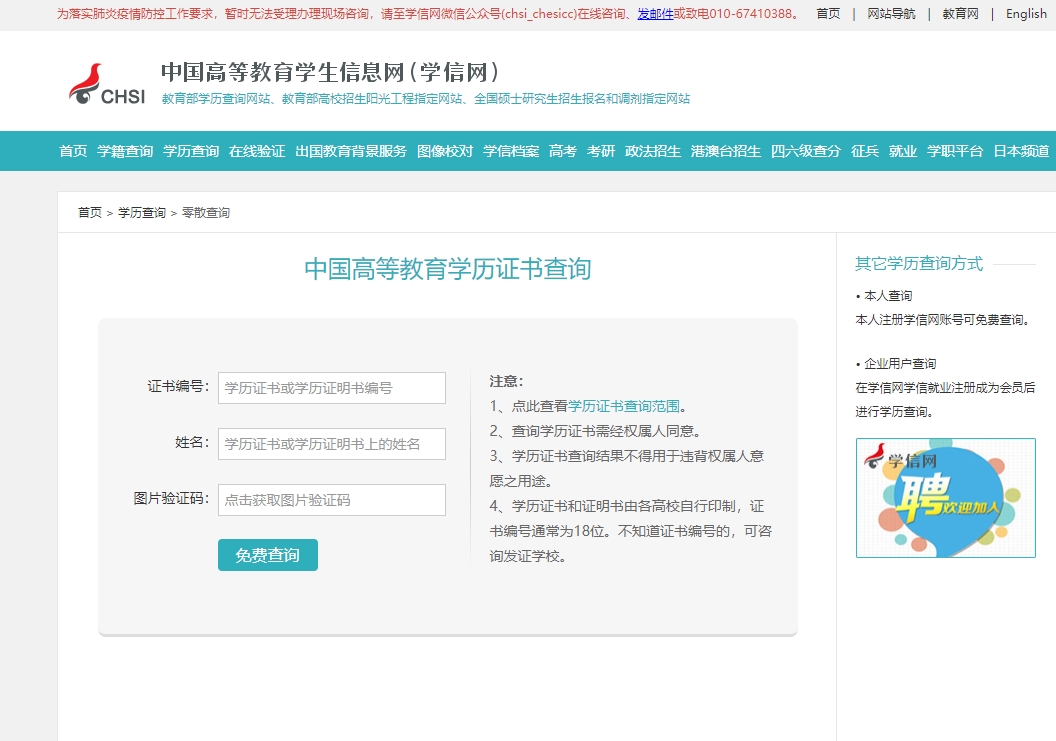Screen dimensions: 1056x741
Task: Open the 学信网 recruitment banner image
Action: [x=946, y=498]
